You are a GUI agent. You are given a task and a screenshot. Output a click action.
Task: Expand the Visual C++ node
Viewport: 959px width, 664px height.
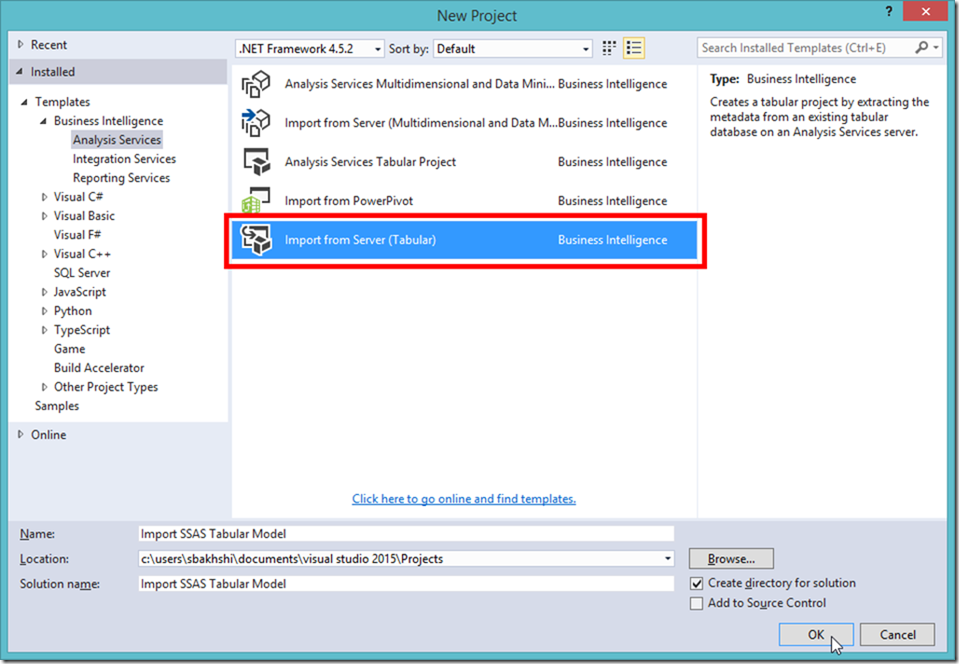[44, 254]
